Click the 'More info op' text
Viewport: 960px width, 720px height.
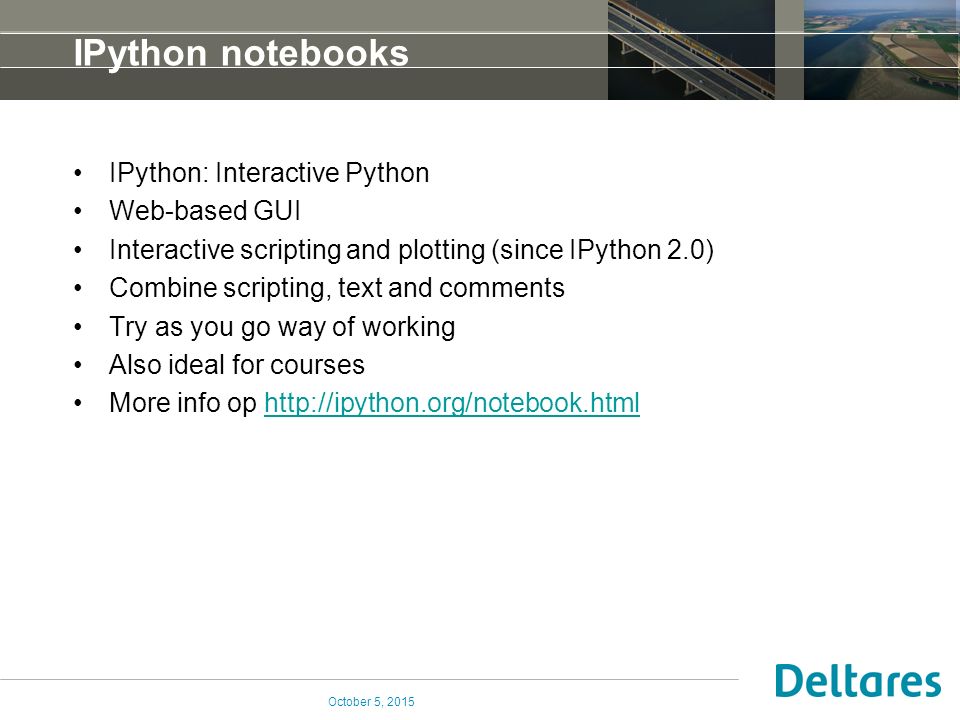[x=183, y=403]
